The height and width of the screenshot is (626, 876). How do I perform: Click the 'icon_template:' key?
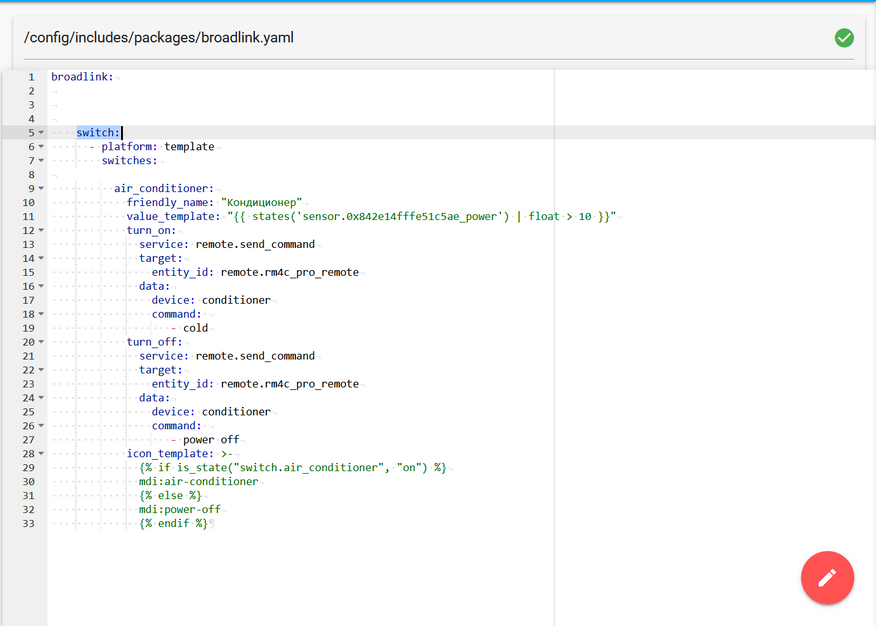tap(170, 453)
